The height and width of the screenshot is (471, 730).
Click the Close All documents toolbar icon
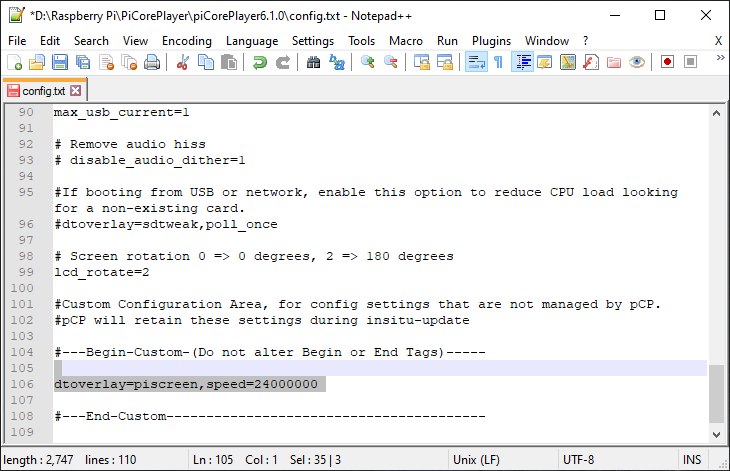coord(129,62)
